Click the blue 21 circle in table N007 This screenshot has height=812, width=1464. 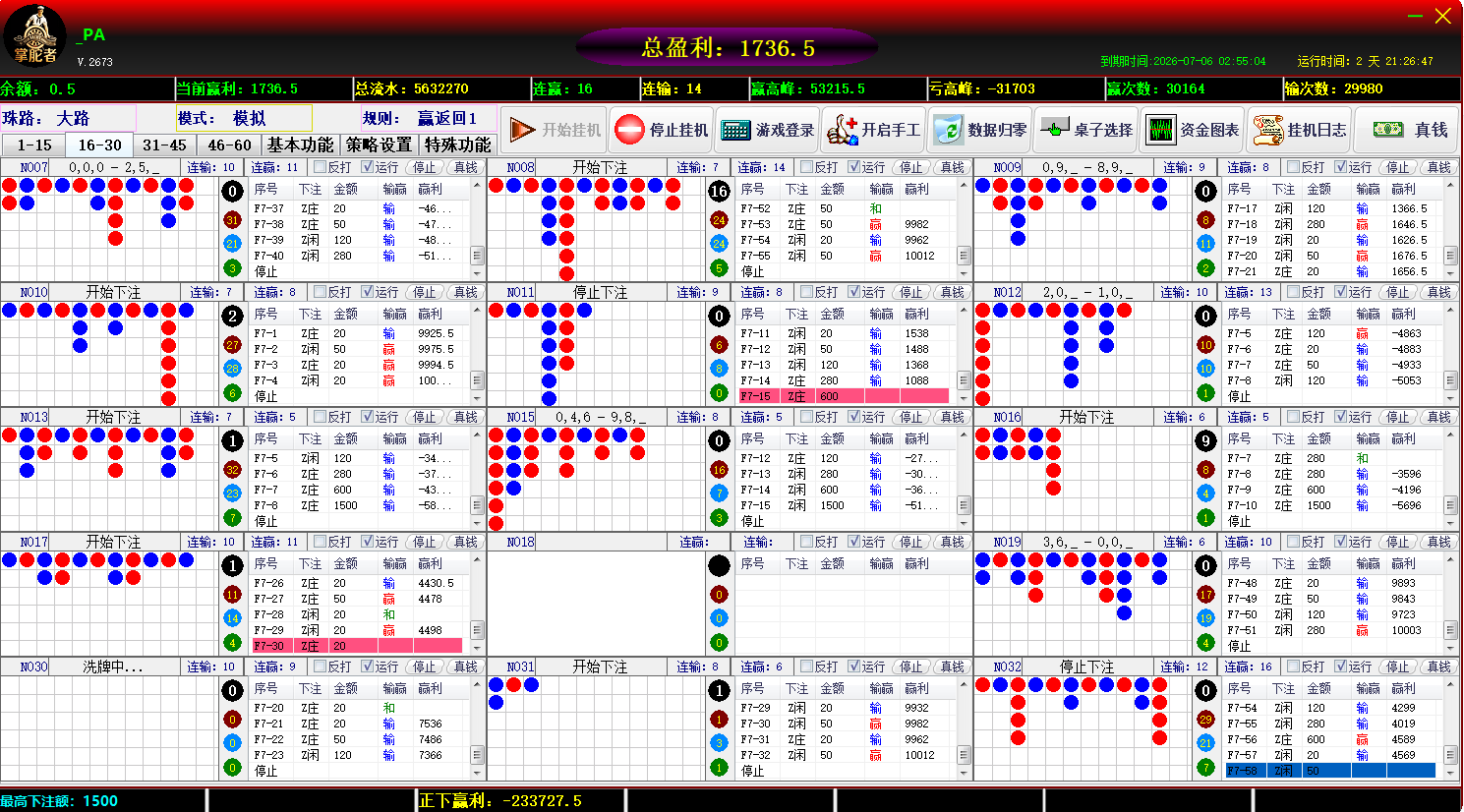[x=232, y=244]
